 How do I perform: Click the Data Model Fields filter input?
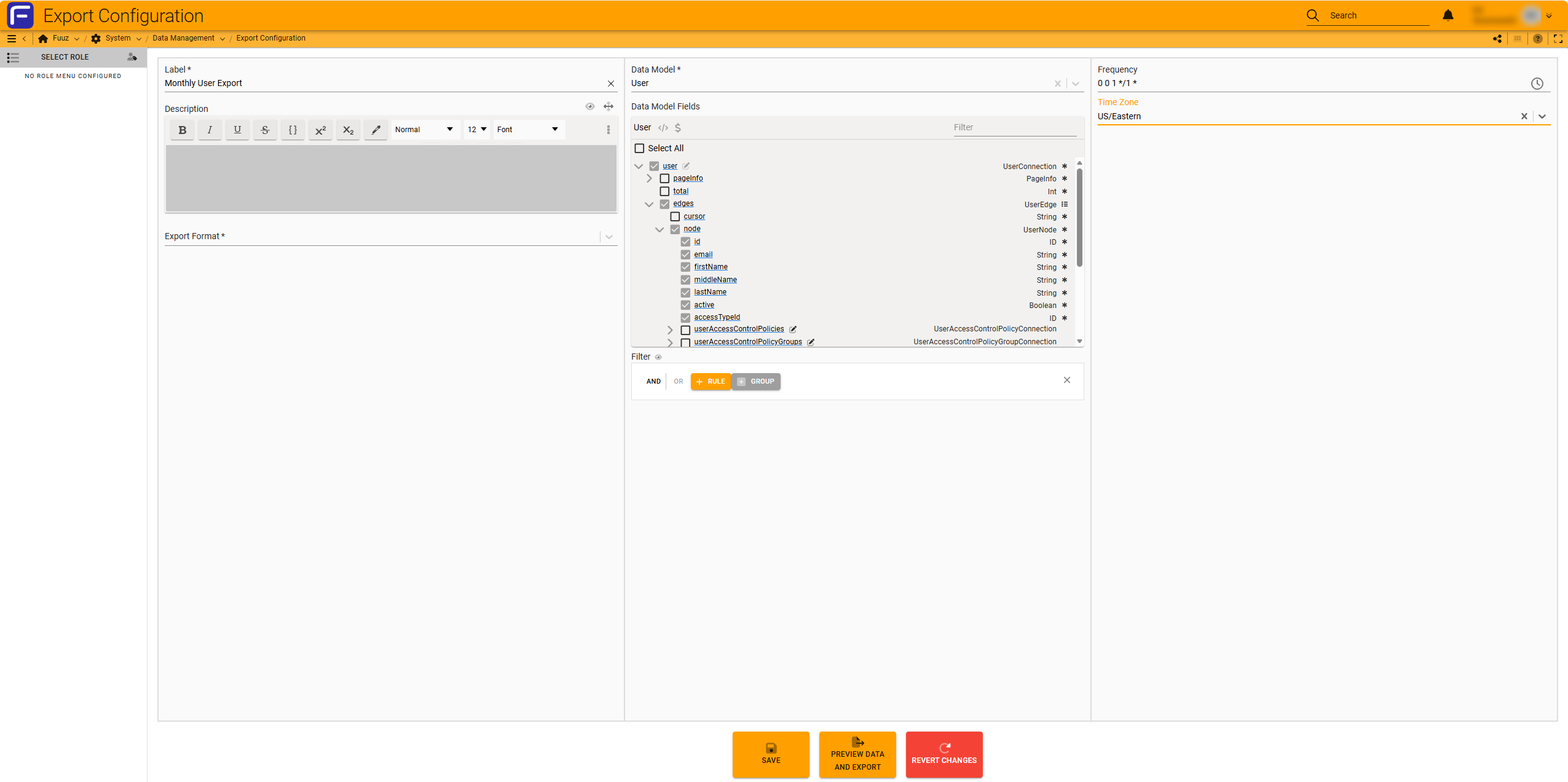pyautogui.click(x=1014, y=127)
